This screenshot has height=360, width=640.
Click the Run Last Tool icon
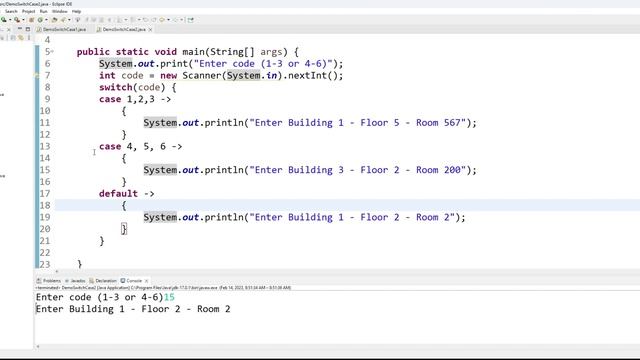17,20
